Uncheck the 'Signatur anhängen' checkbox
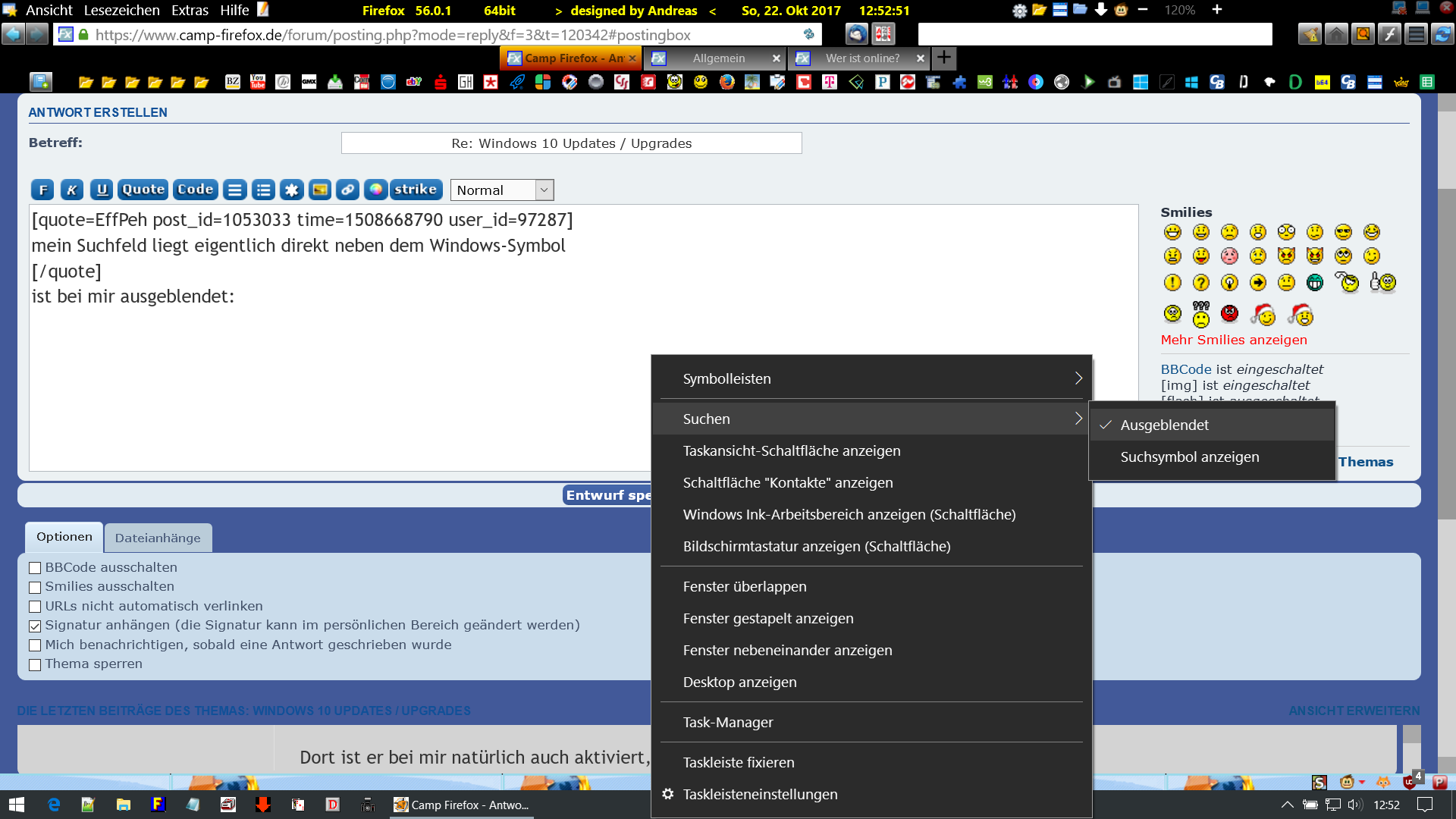This screenshot has height=819, width=1456. click(x=35, y=626)
